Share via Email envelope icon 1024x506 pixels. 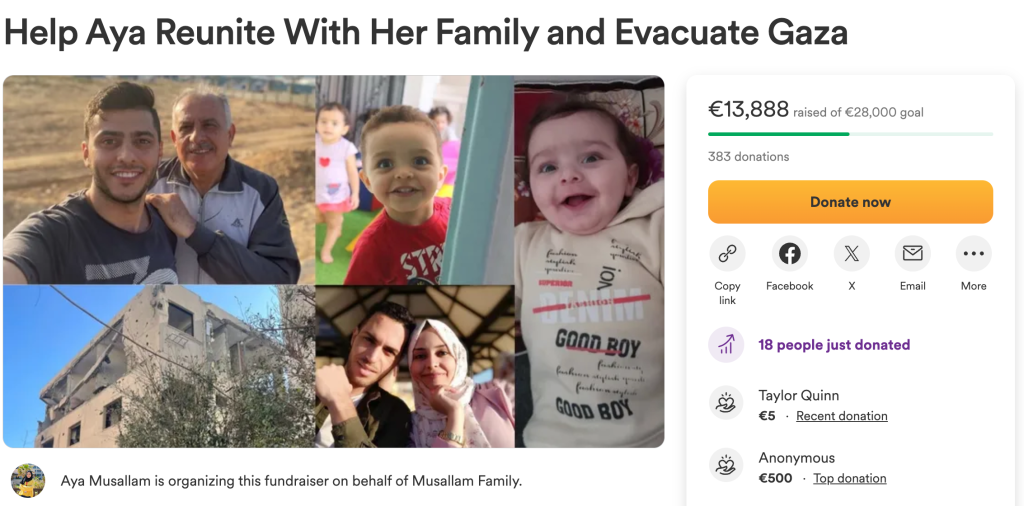[x=912, y=254]
